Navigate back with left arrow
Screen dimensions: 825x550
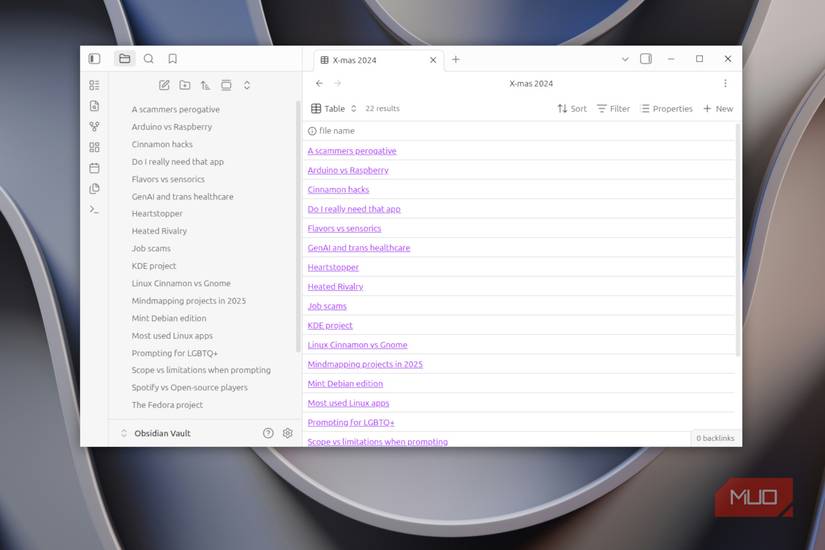[x=319, y=83]
